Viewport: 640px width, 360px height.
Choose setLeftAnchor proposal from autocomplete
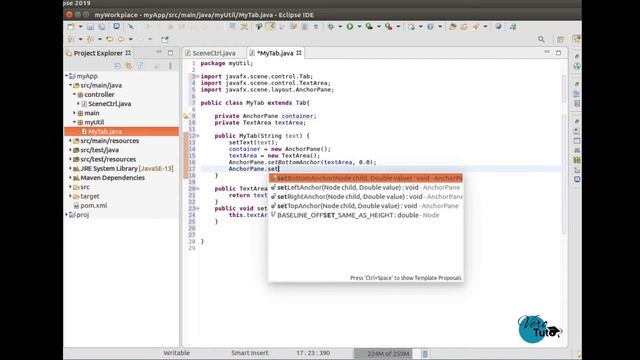(x=366, y=187)
